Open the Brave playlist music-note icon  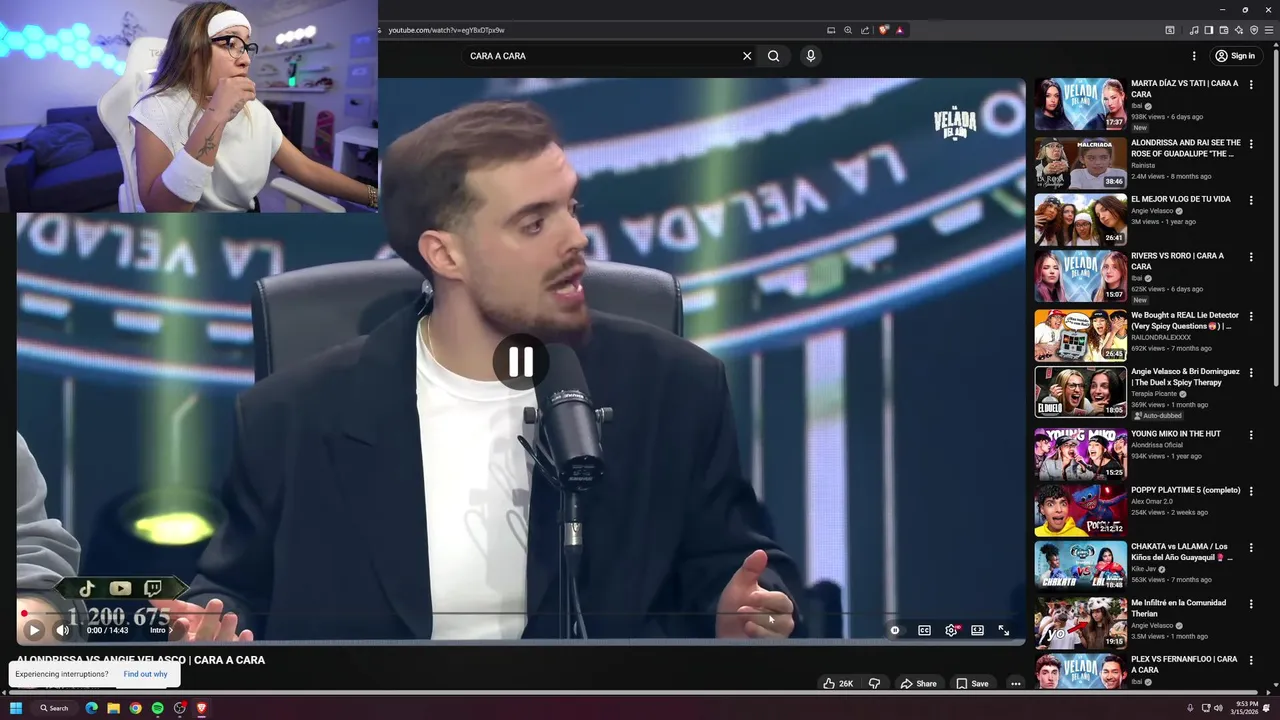(x=1193, y=30)
